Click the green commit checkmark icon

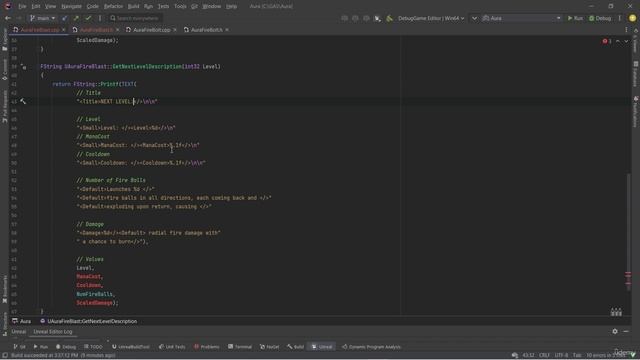pos(88,18)
